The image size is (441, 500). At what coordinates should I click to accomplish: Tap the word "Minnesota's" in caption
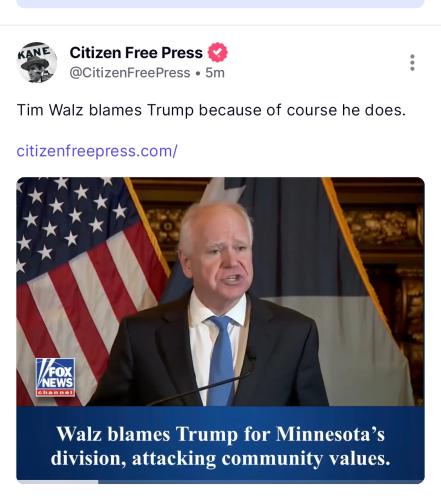click(331, 434)
